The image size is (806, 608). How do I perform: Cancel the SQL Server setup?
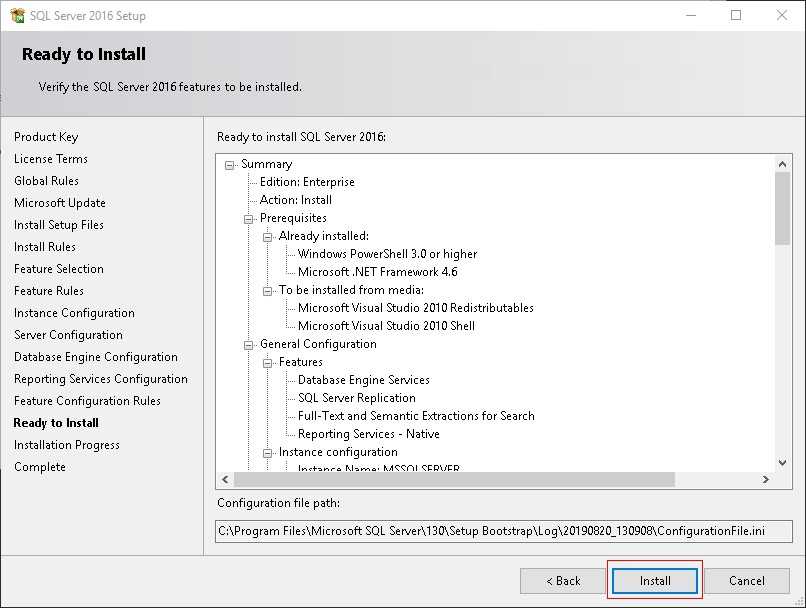(x=747, y=581)
